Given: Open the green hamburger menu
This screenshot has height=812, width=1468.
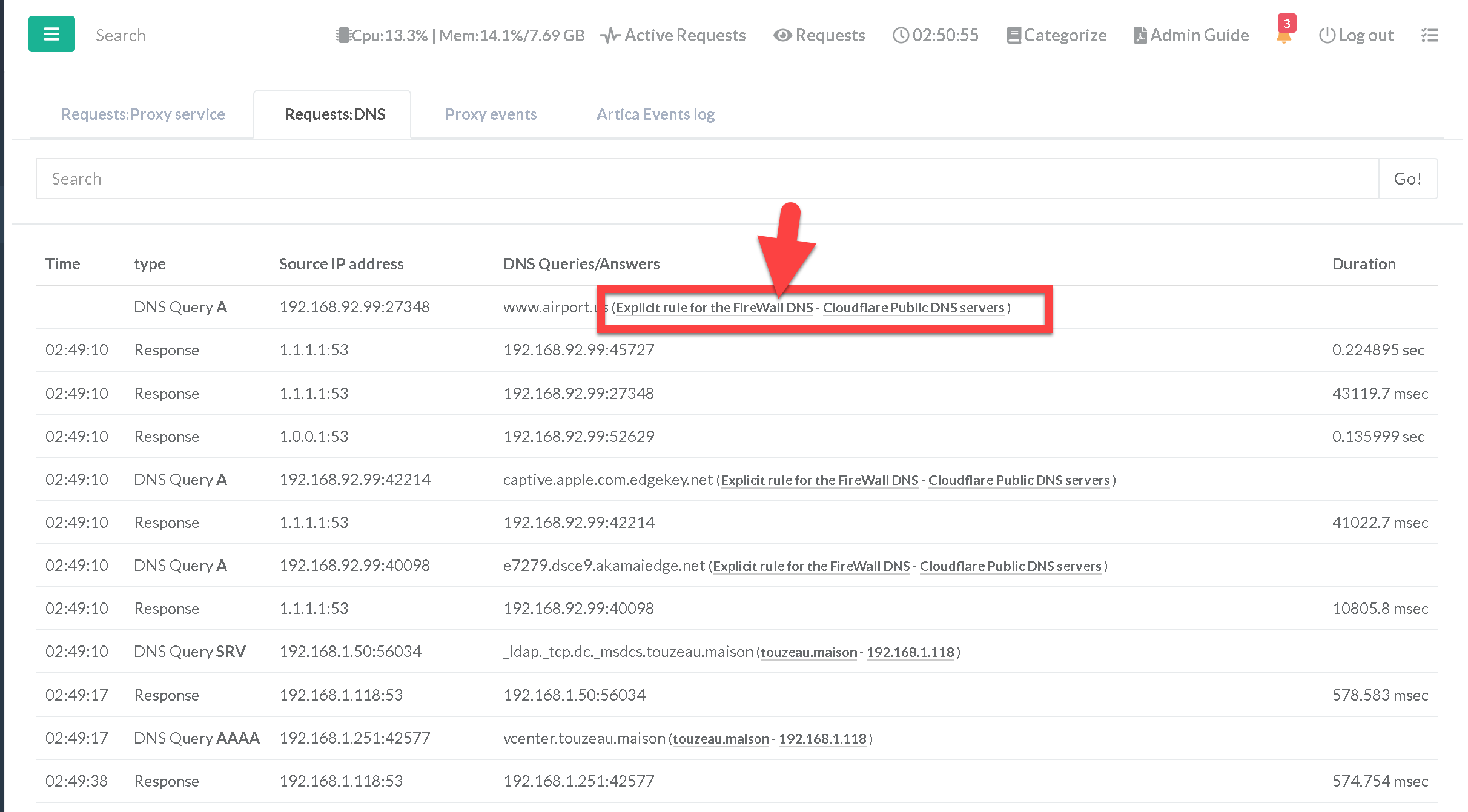Looking at the screenshot, I should [x=51, y=34].
